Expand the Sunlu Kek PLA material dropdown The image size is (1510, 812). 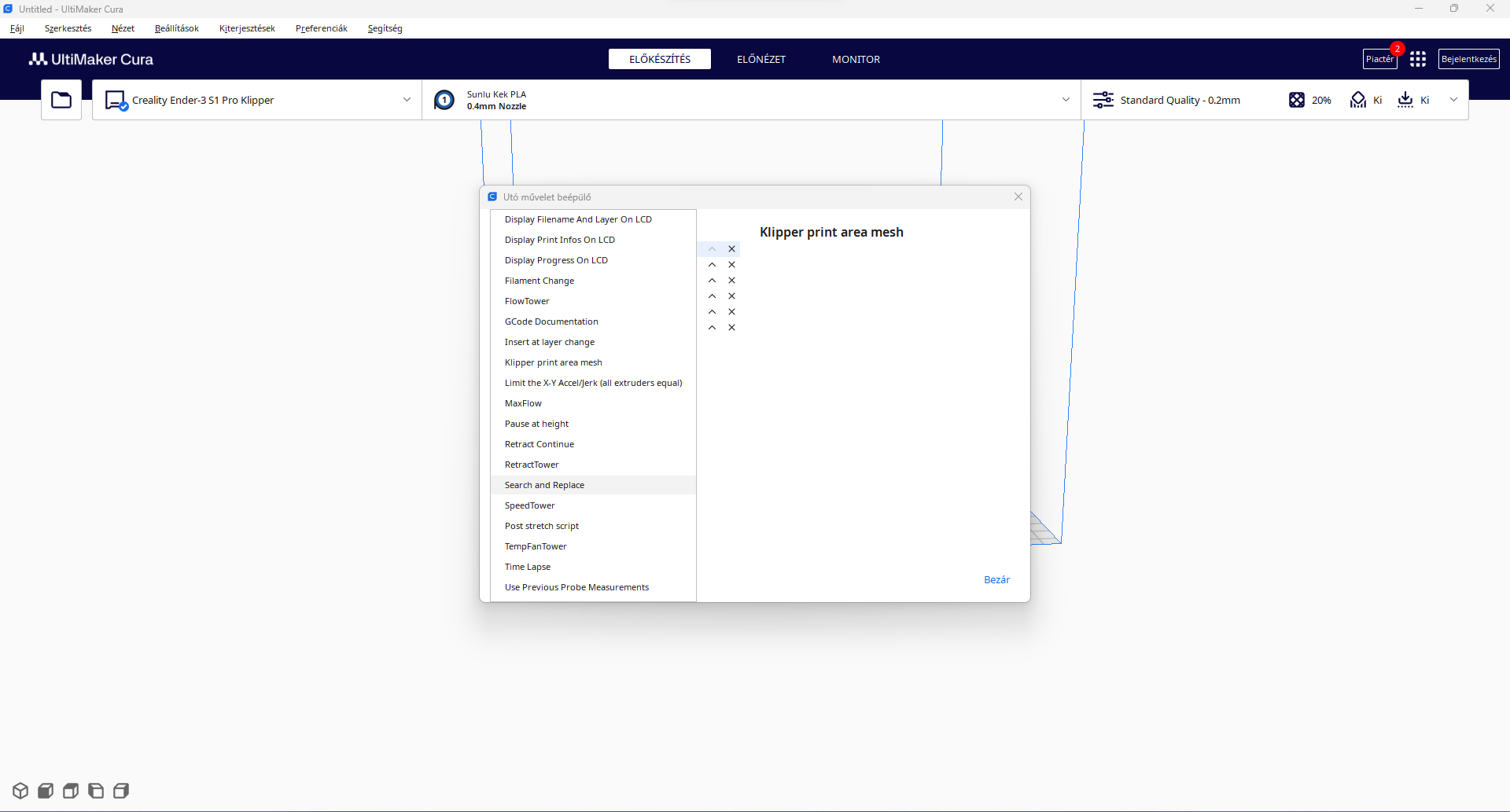coord(1066,100)
